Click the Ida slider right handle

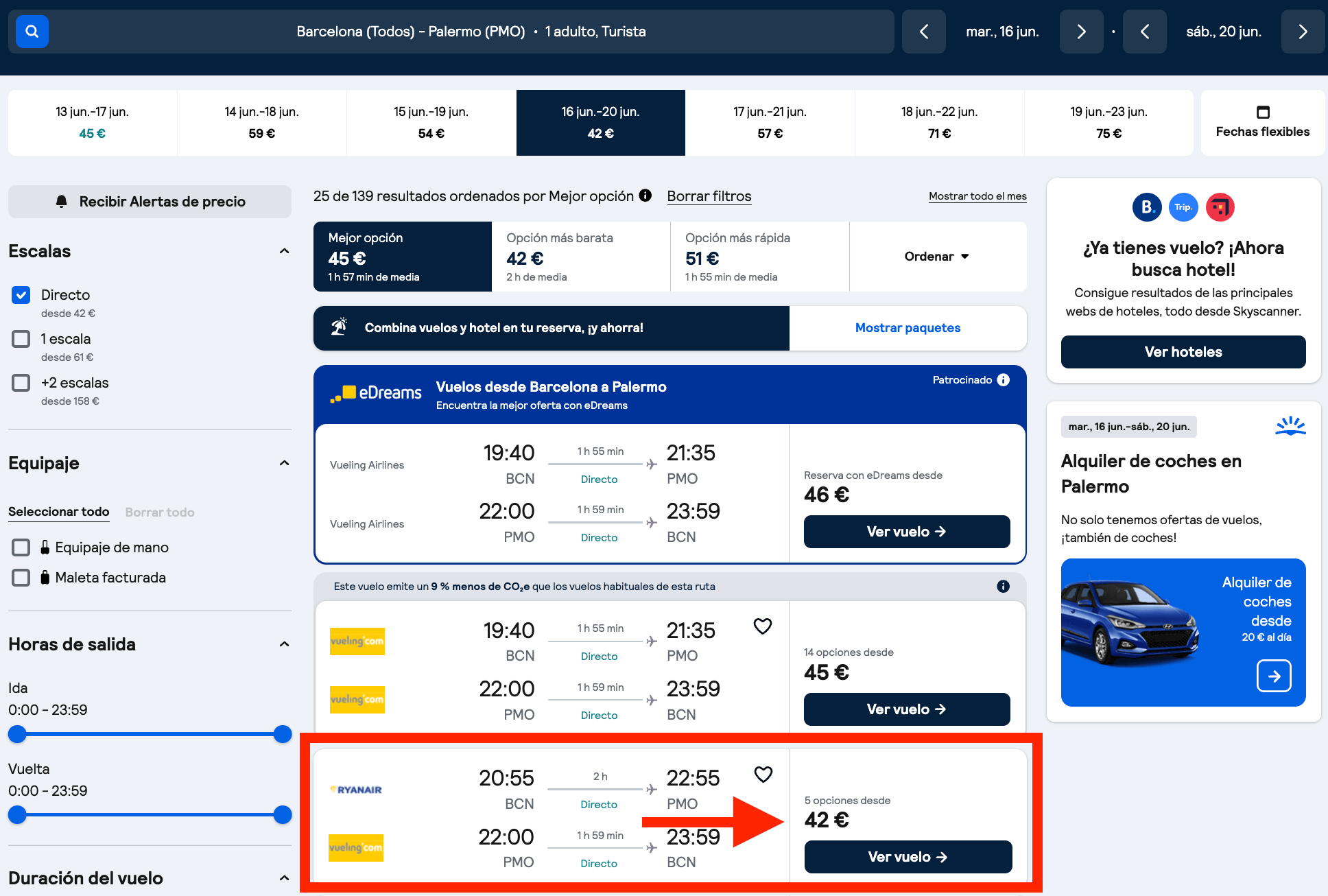point(283,734)
